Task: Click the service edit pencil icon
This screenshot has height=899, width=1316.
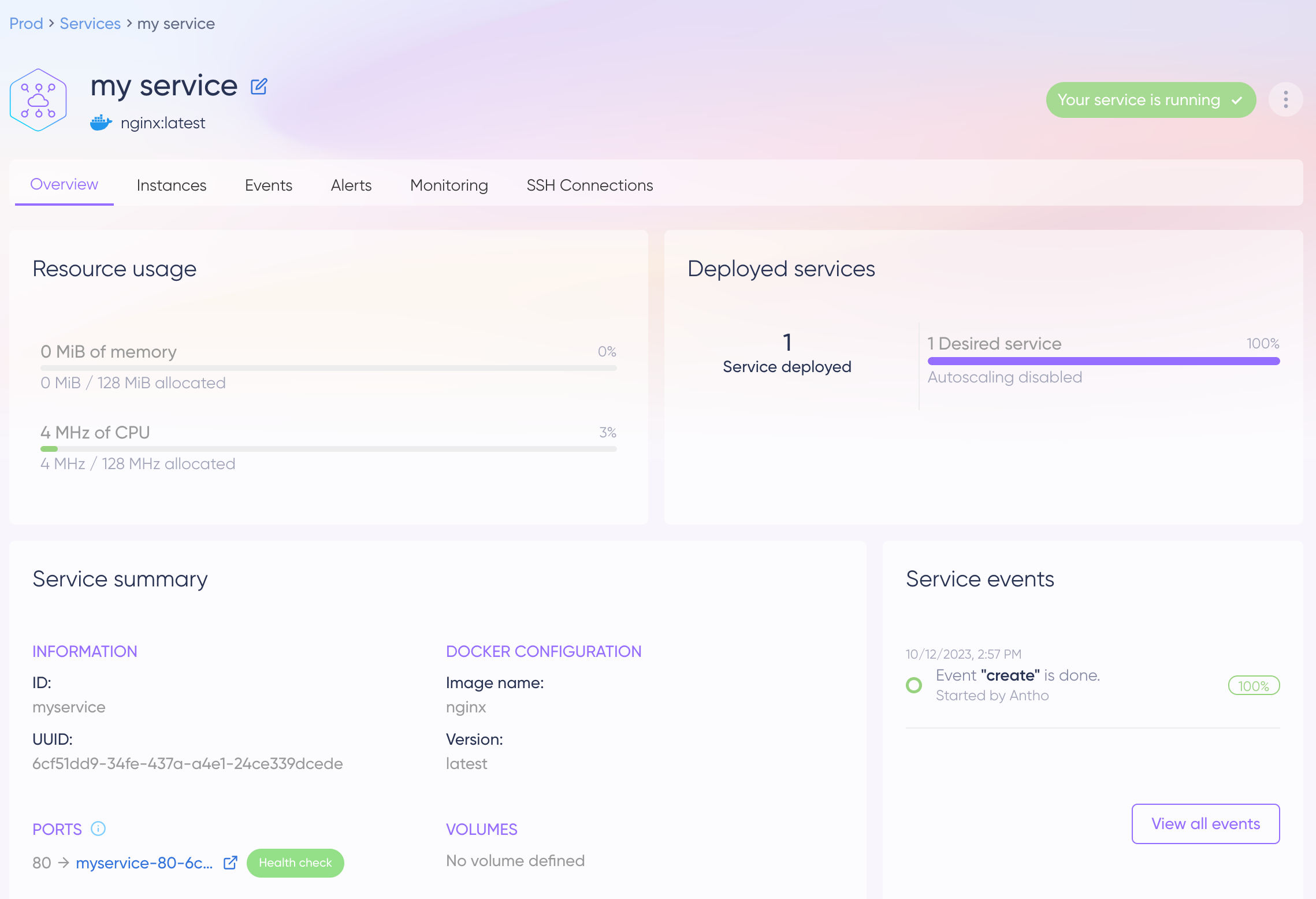Action: point(258,86)
